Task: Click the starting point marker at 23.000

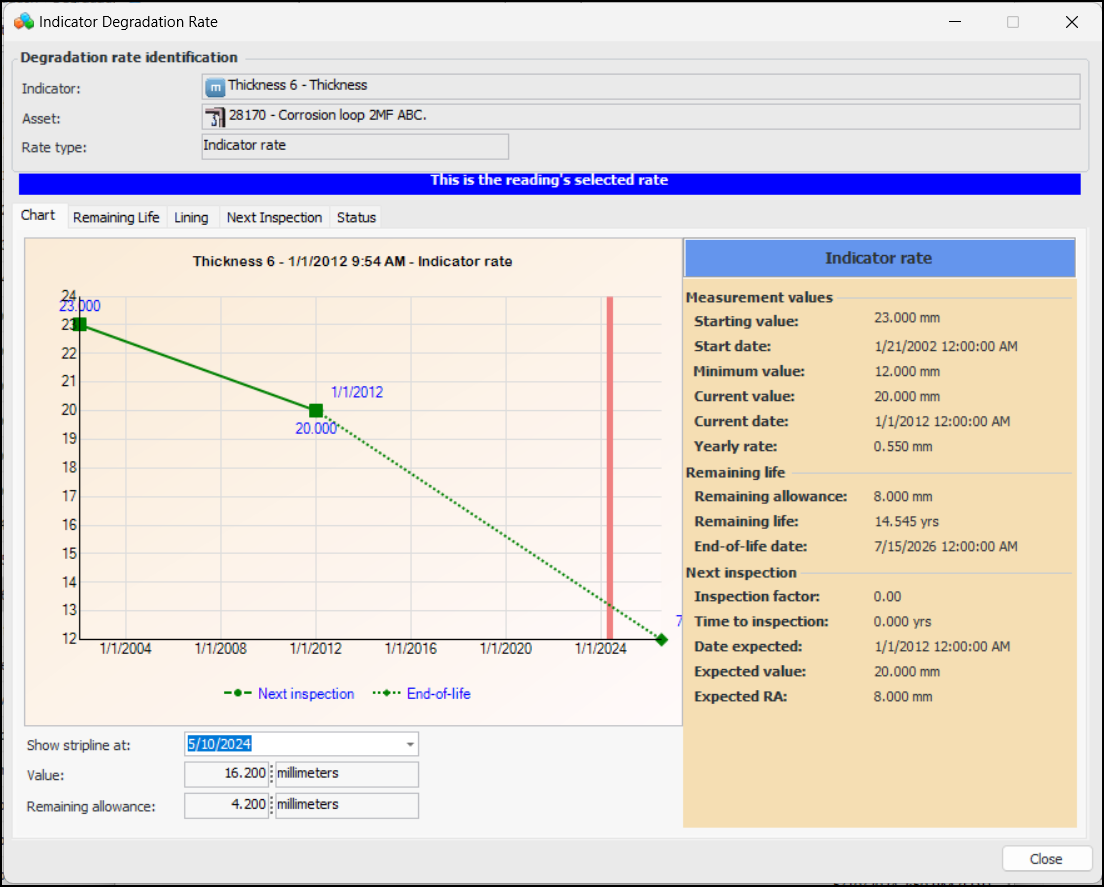Action: tap(80, 324)
